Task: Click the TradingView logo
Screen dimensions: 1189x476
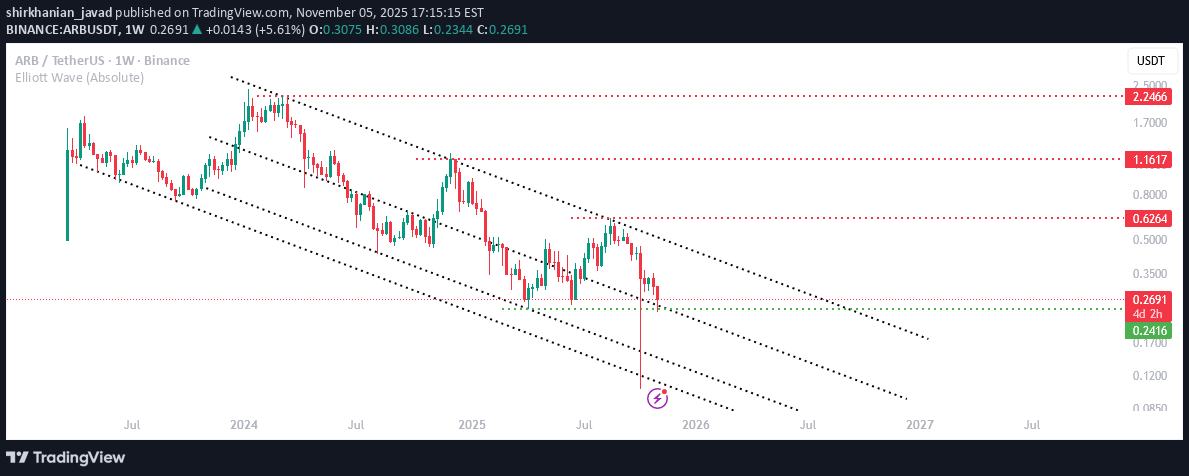Action: point(66,457)
